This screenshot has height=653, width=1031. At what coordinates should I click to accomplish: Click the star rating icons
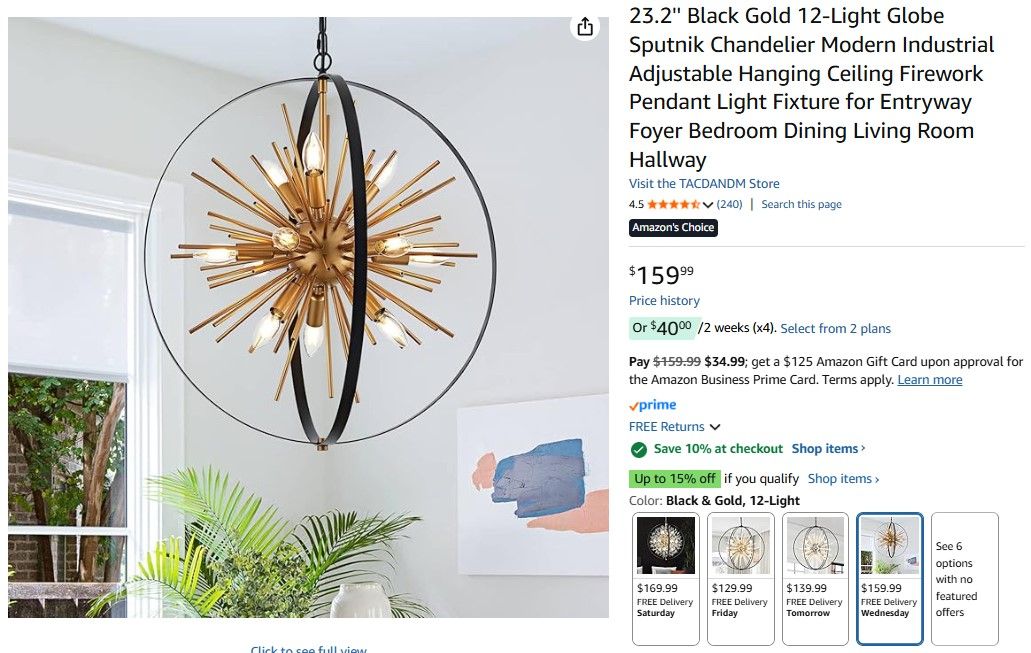coord(673,205)
